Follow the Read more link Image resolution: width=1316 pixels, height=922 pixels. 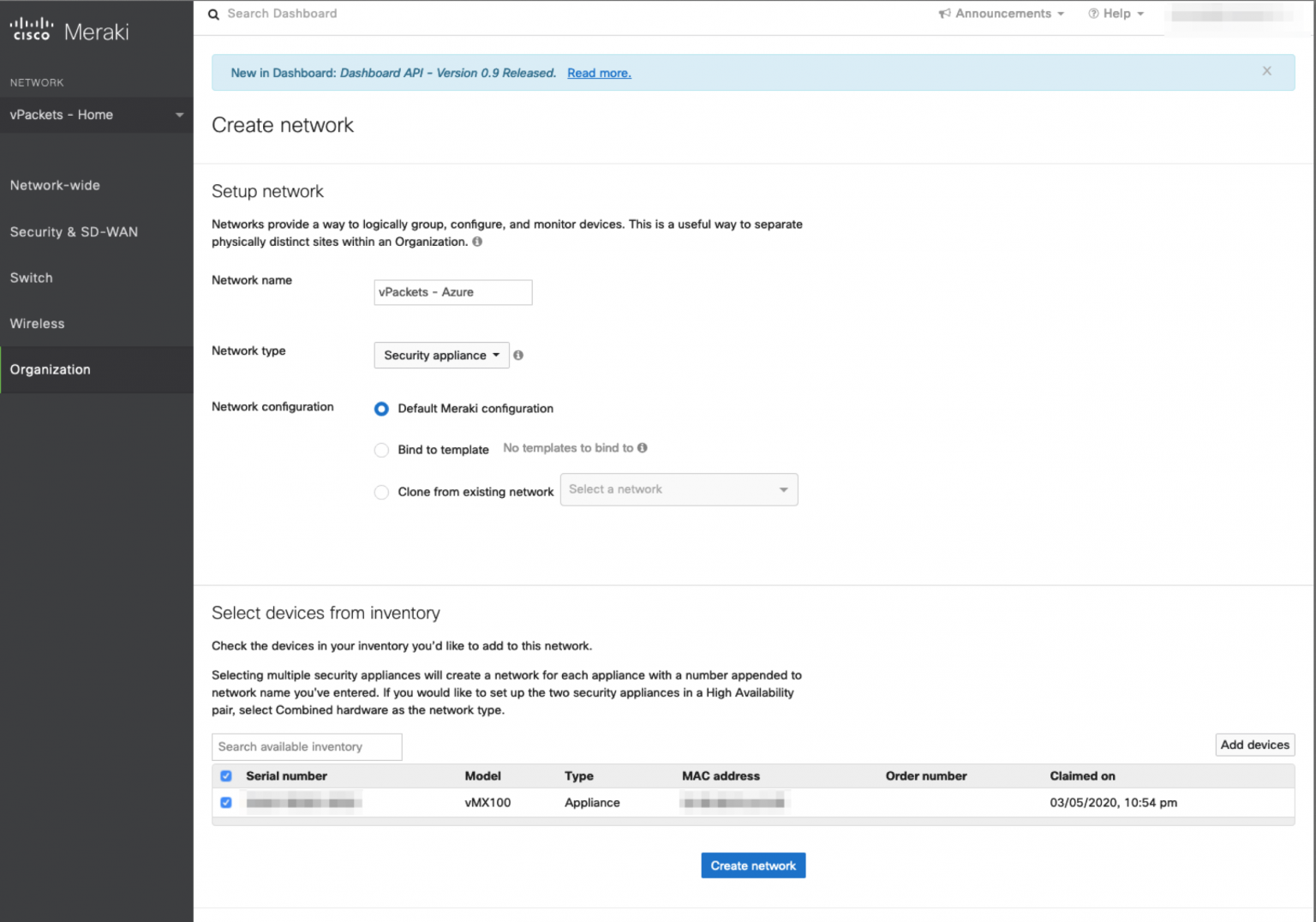tap(598, 73)
